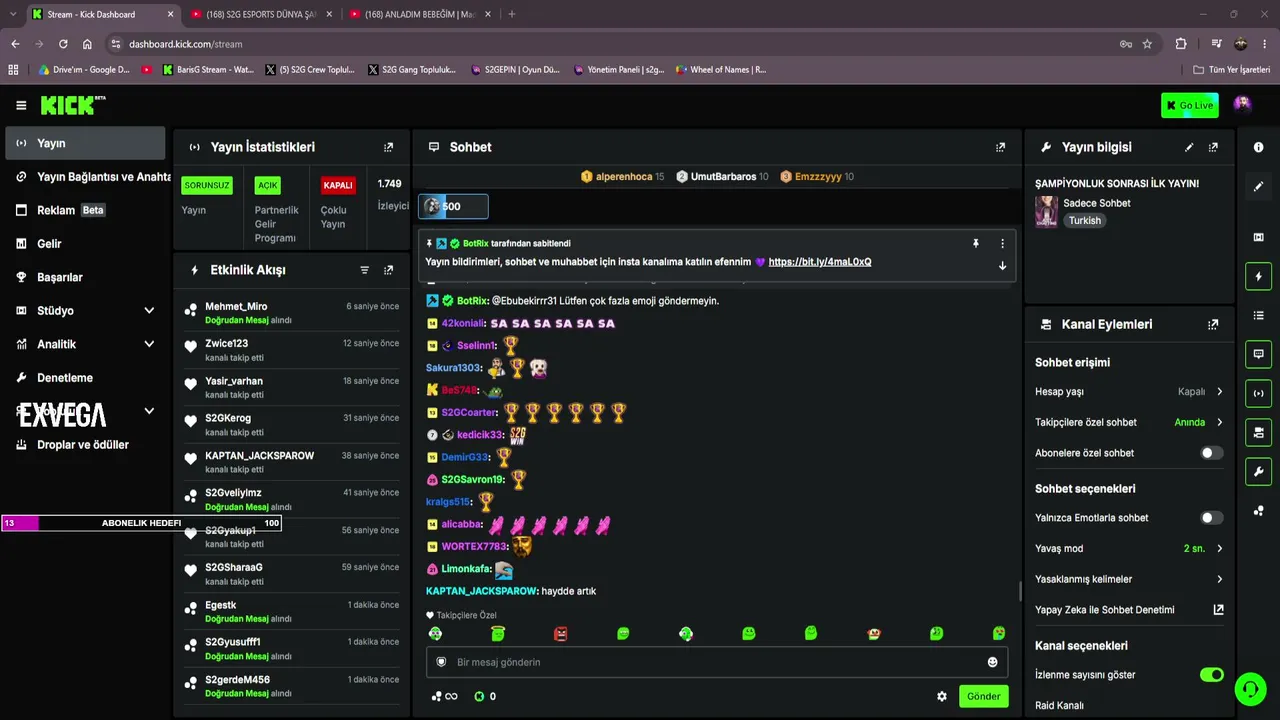
Task: Unpin the BotRix pinned message
Action: pos(976,243)
